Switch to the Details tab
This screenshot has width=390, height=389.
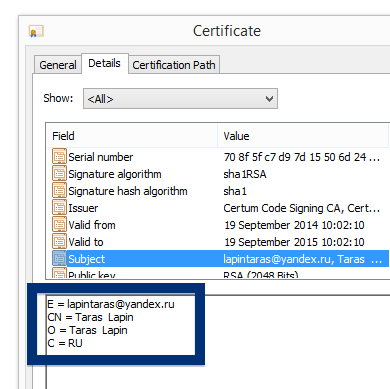[104, 63]
